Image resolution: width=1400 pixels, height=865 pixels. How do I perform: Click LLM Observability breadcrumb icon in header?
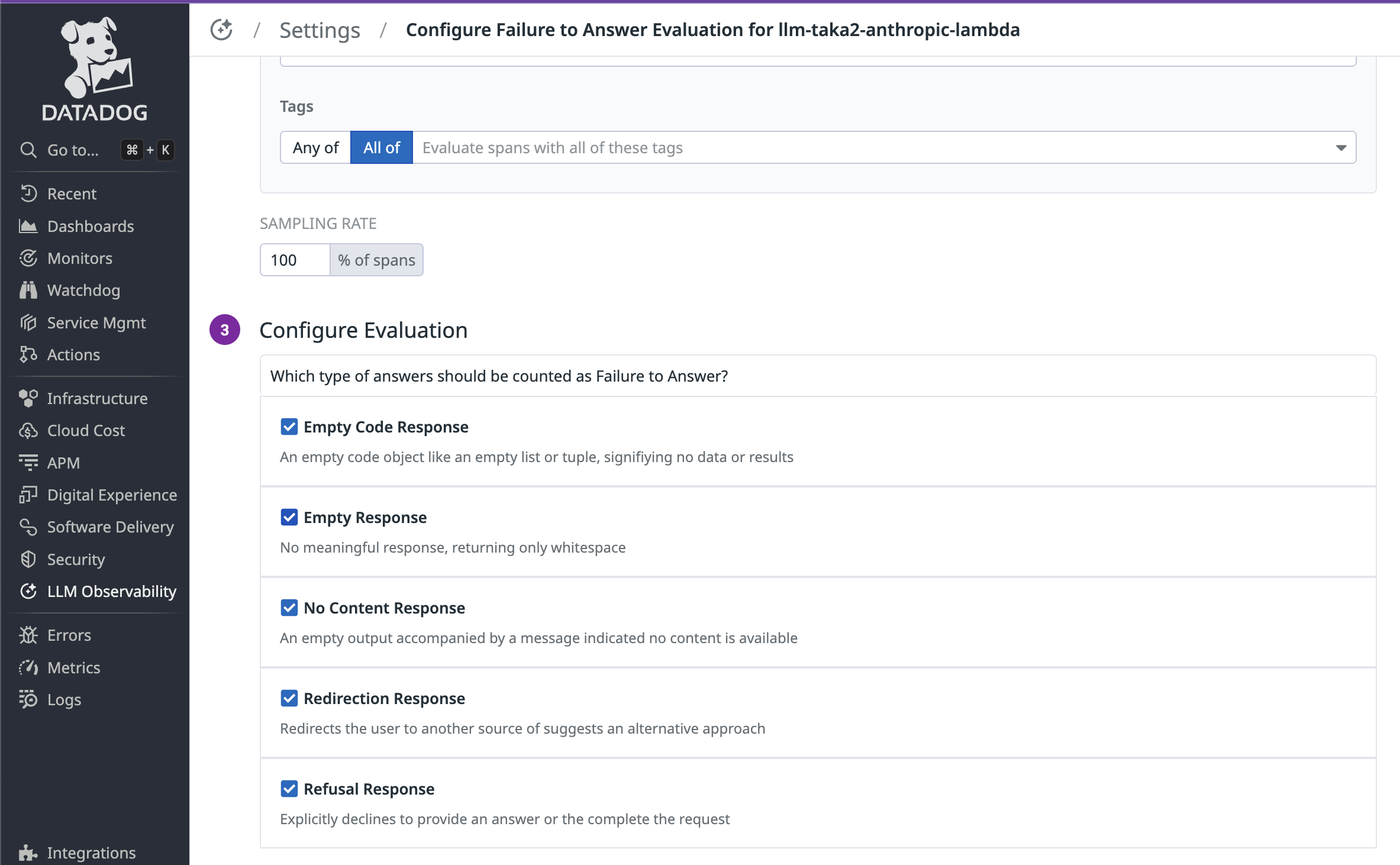pos(221,30)
